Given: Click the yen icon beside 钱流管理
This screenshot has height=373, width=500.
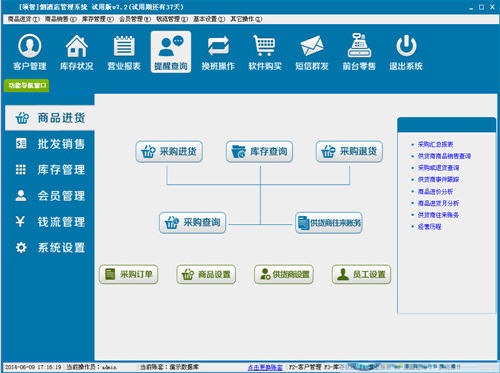Looking at the screenshot, I should pyautogui.click(x=20, y=221).
